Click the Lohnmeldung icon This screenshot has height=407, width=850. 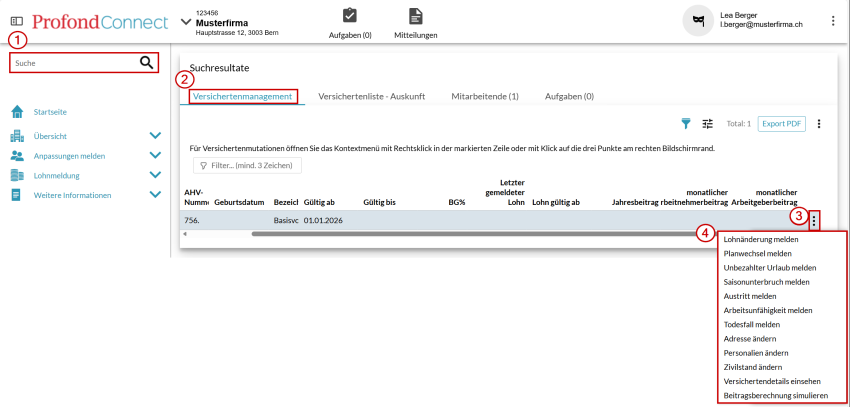[17, 175]
